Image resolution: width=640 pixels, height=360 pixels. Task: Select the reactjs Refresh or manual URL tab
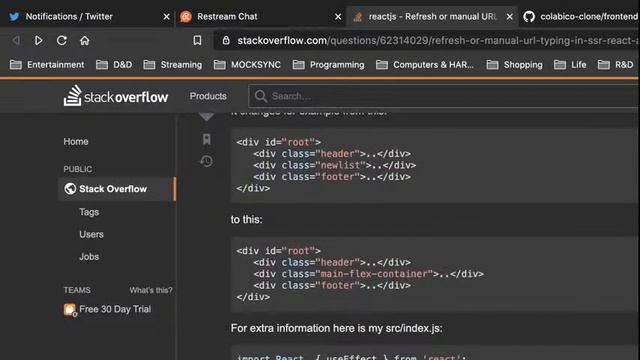pos(432,16)
